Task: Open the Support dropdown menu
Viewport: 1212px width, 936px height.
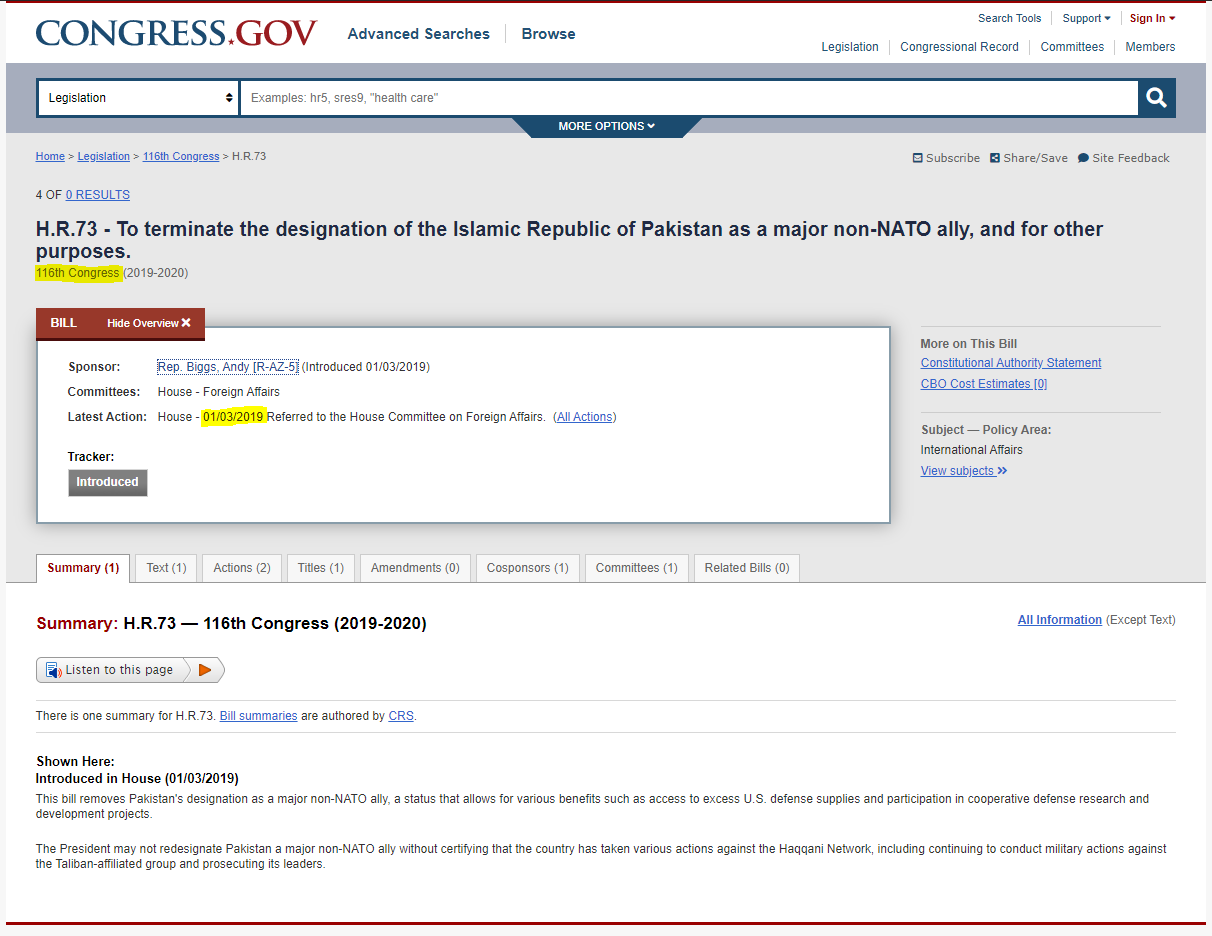Action: pos(1086,18)
